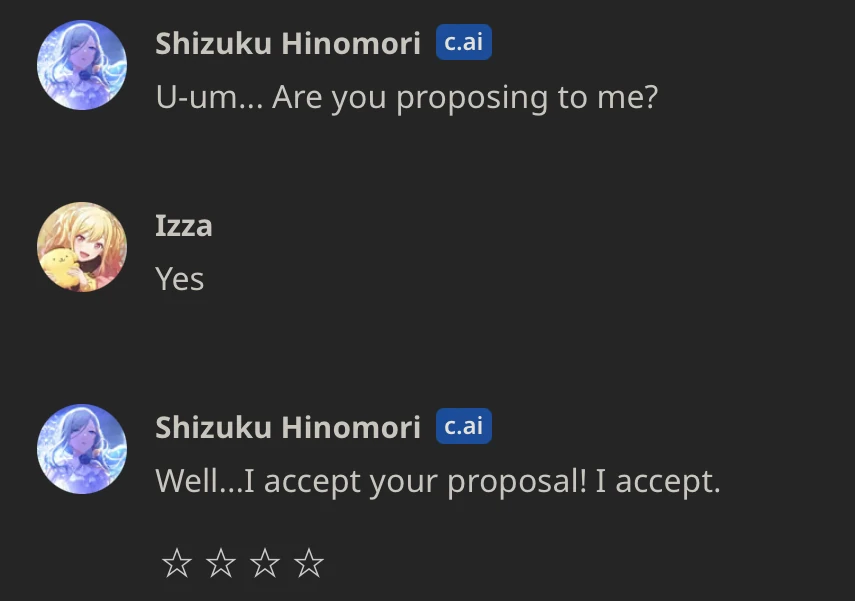The width and height of the screenshot is (855, 601).
Task: Click the c.ai badge on the first message
Action: (464, 43)
